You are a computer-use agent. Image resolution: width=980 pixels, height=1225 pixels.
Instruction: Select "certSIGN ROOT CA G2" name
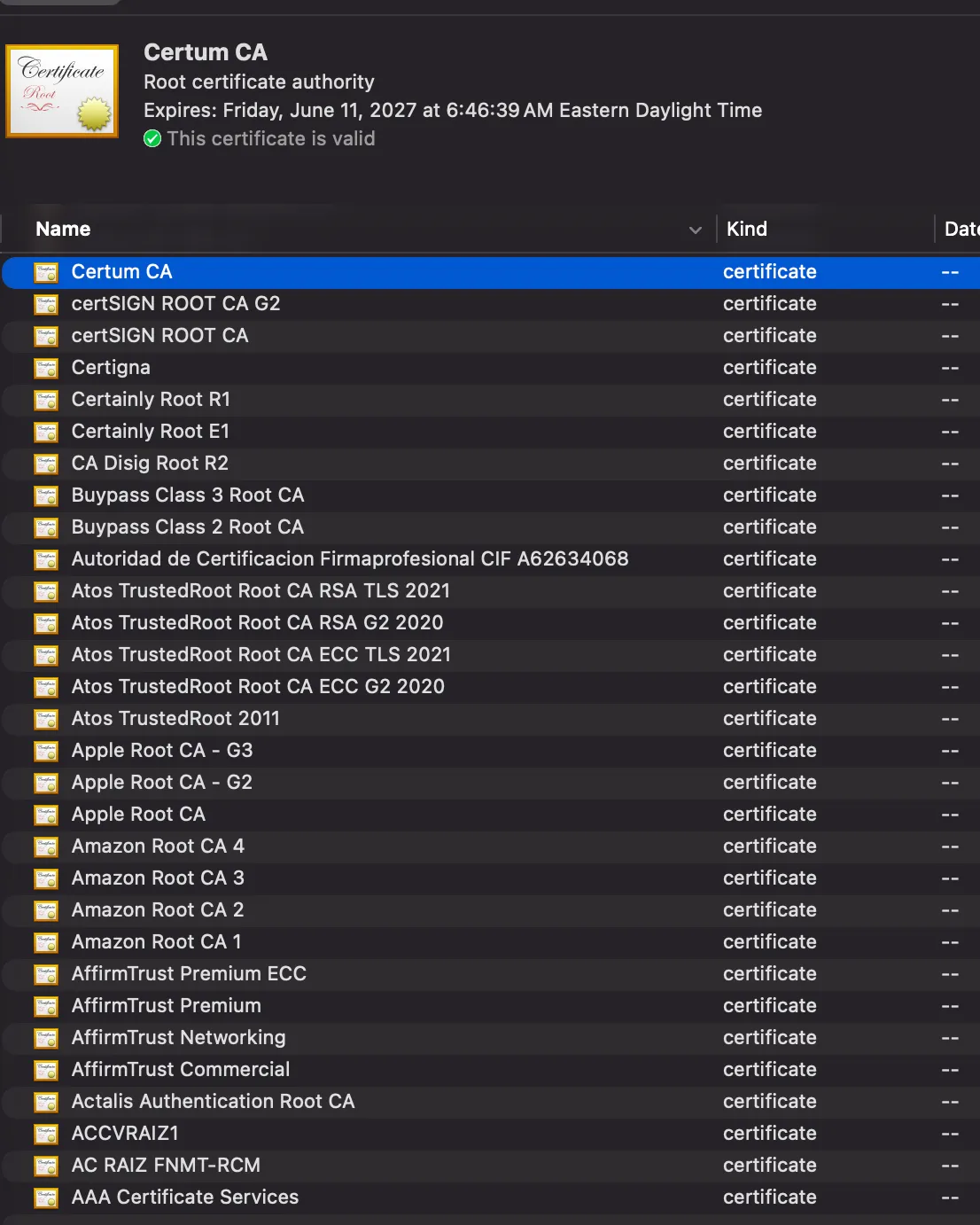pyautogui.click(x=175, y=303)
